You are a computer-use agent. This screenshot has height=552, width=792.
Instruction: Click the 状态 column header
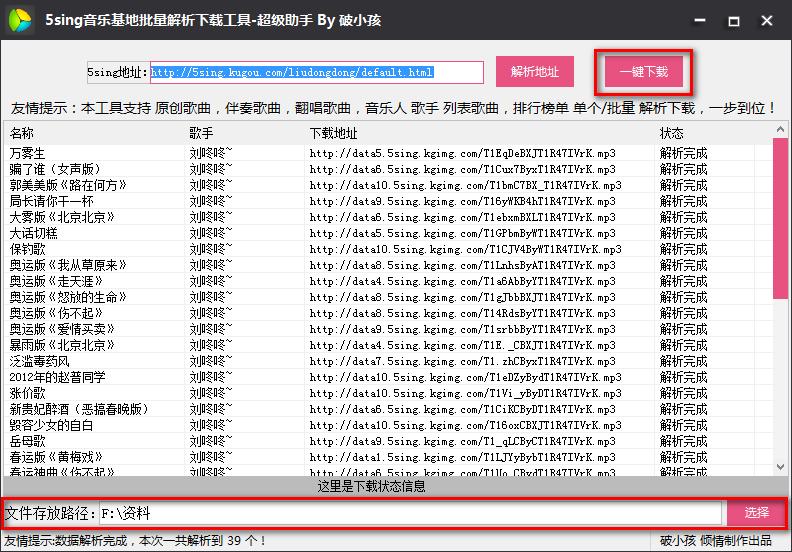(705, 133)
